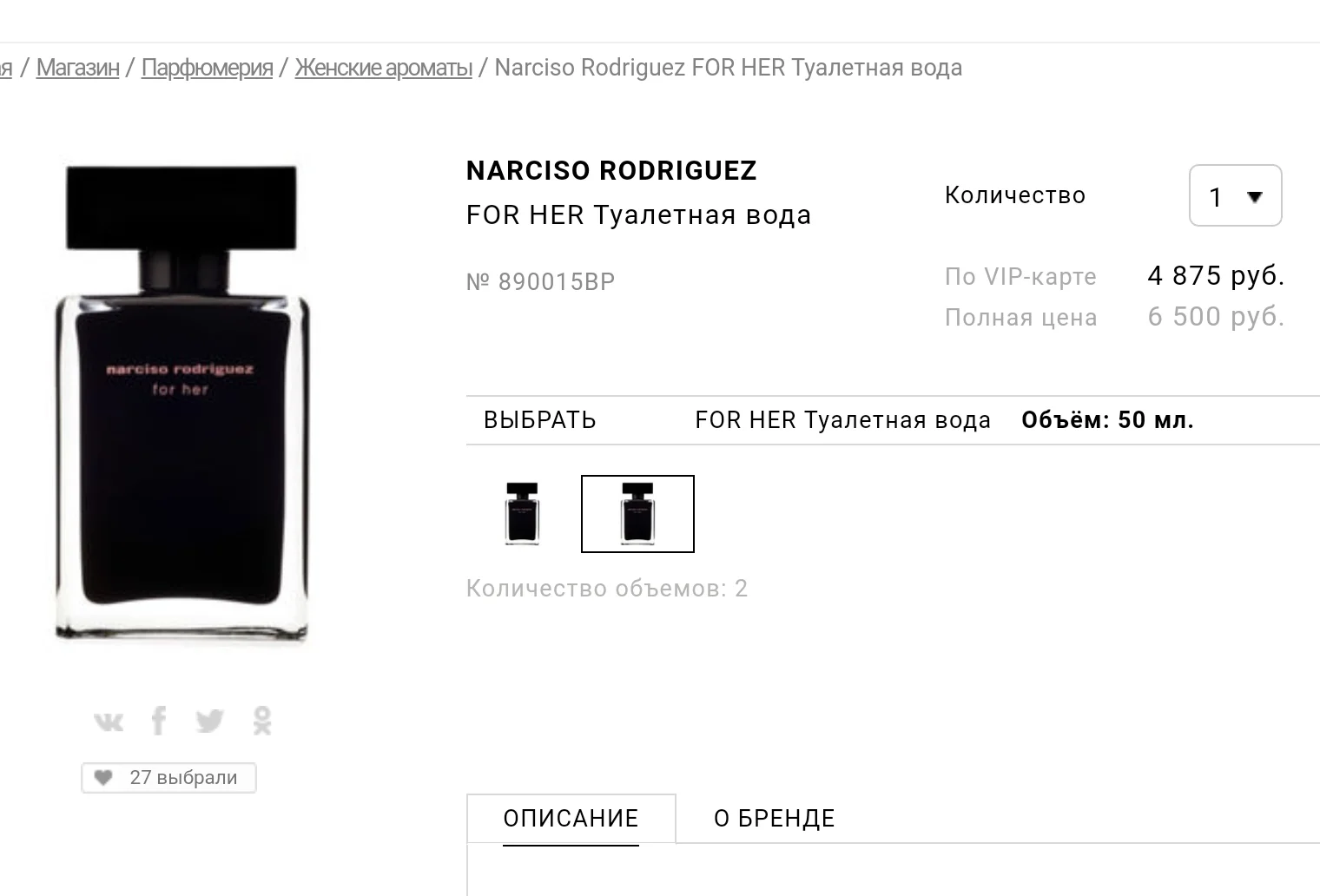Click the Объём: 50 мл. label
1320x896 pixels.
[x=1108, y=420]
